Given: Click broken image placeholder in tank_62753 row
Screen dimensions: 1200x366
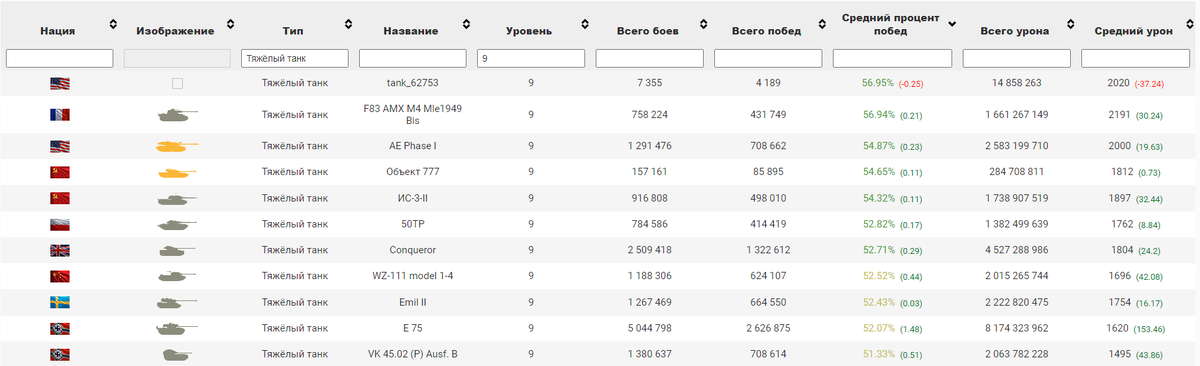Looking at the screenshot, I should pyautogui.click(x=177, y=84).
